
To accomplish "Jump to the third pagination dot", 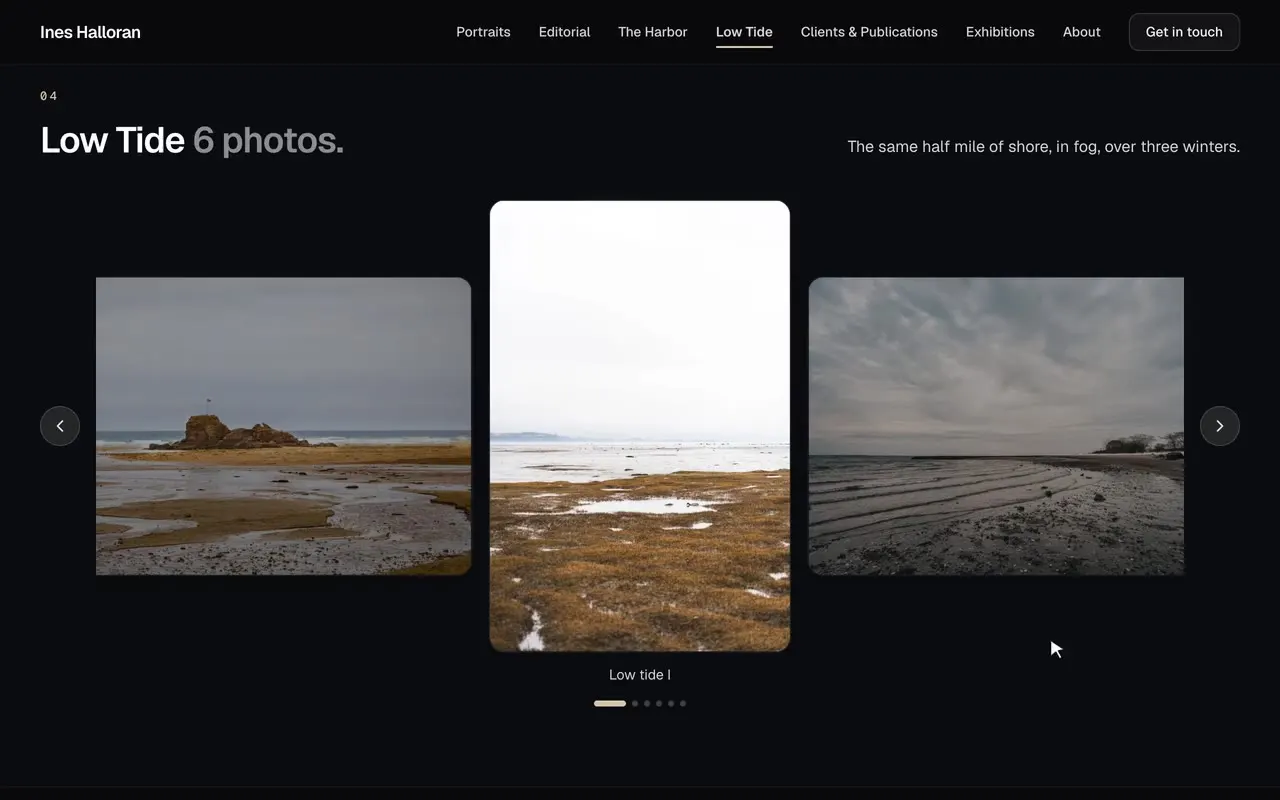I will point(647,703).
